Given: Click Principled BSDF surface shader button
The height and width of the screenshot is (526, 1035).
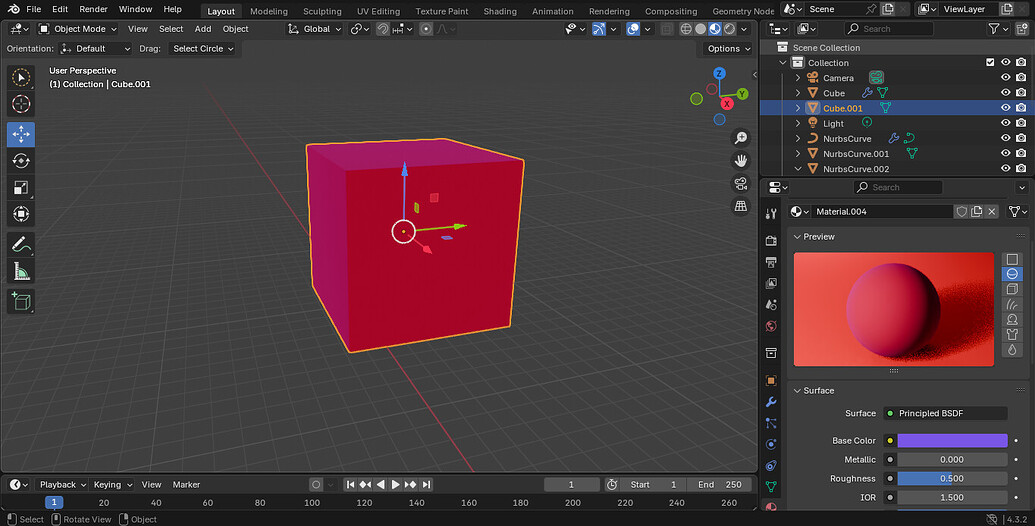Looking at the screenshot, I should click(945, 413).
